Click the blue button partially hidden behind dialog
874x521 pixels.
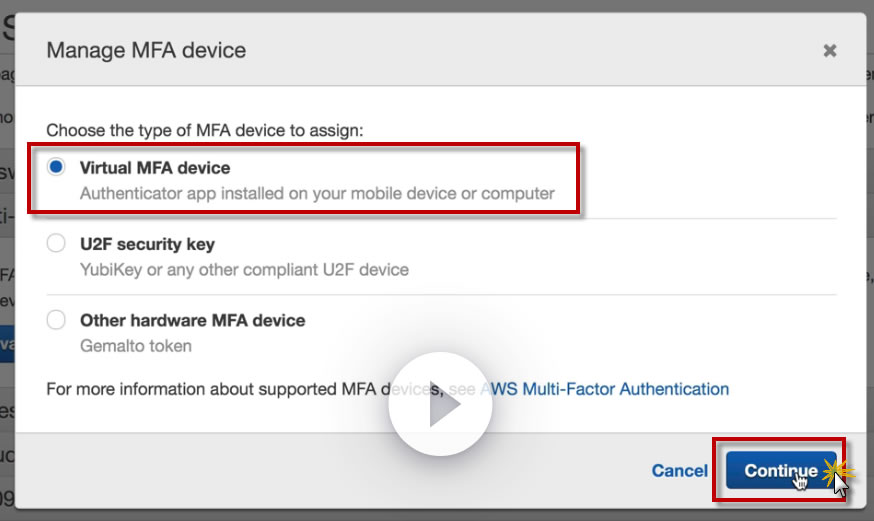tap(7, 346)
